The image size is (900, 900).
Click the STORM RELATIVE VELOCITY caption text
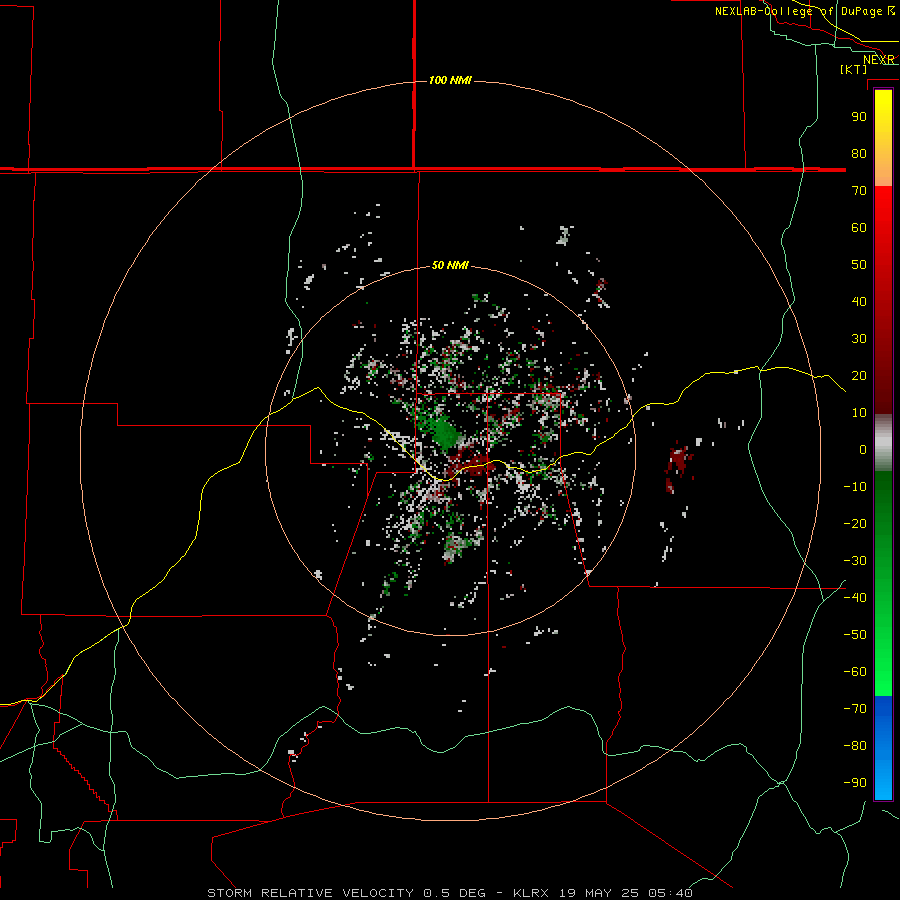[310, 893]
